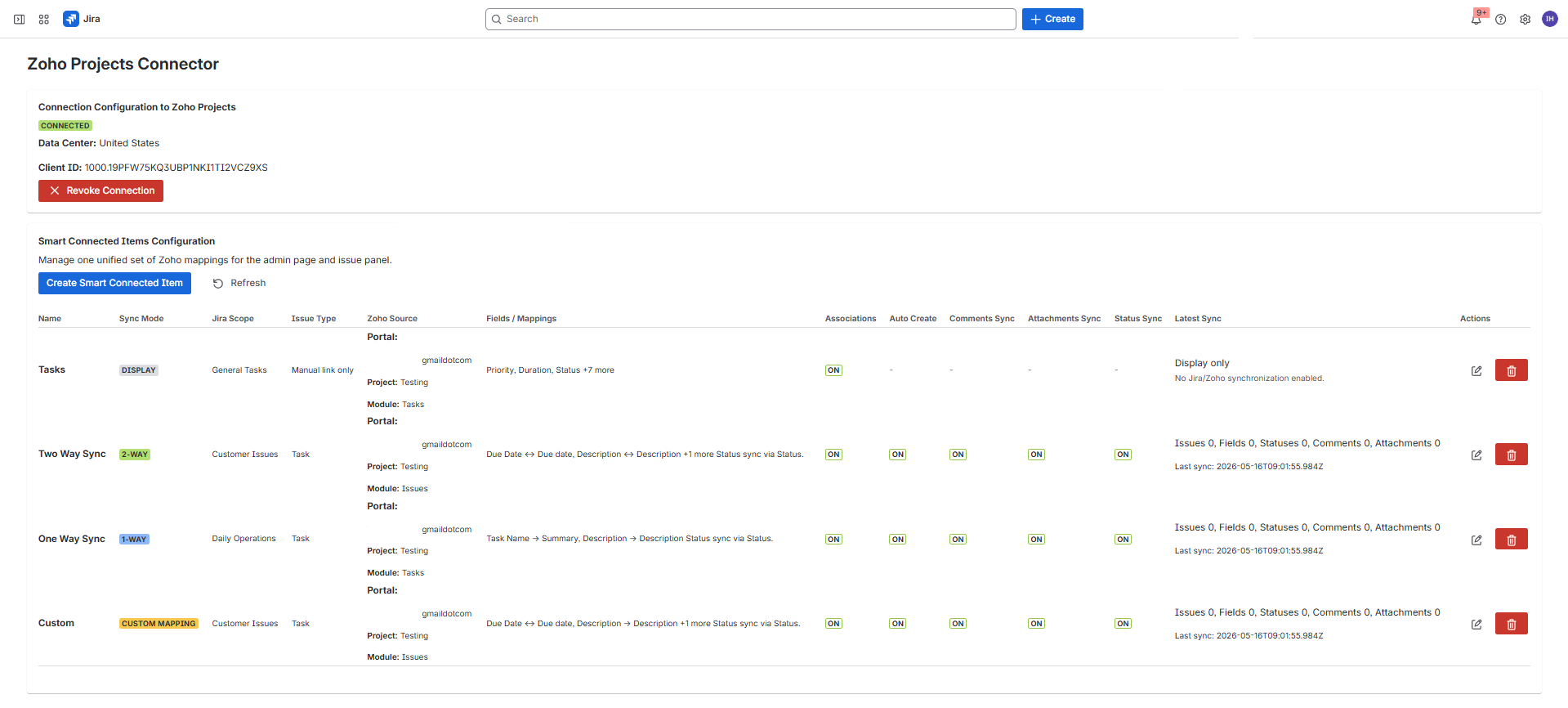Click the 'One Way Sync' name
This screenshot has width=1568, height=708.
tap(72, 539)
